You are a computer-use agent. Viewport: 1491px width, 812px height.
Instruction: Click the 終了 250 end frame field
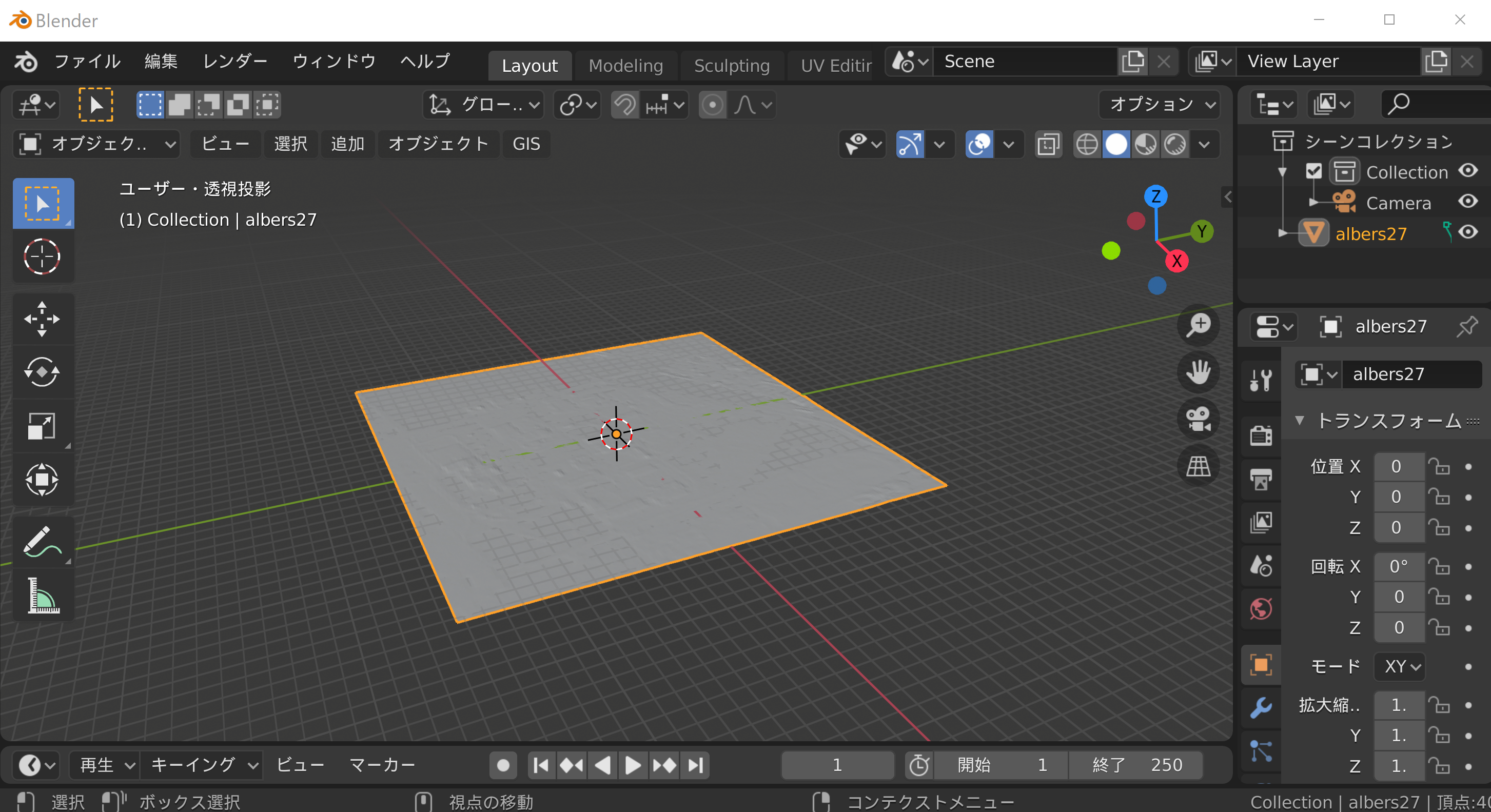pyautogui.click(x=1135, y=765)
